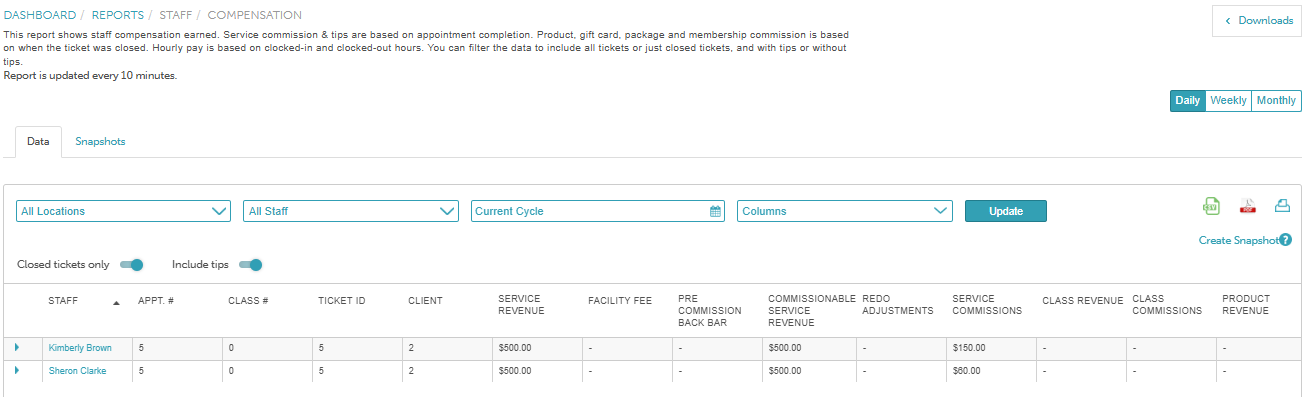Open Sheron Clarke staff link

point(77,371)
